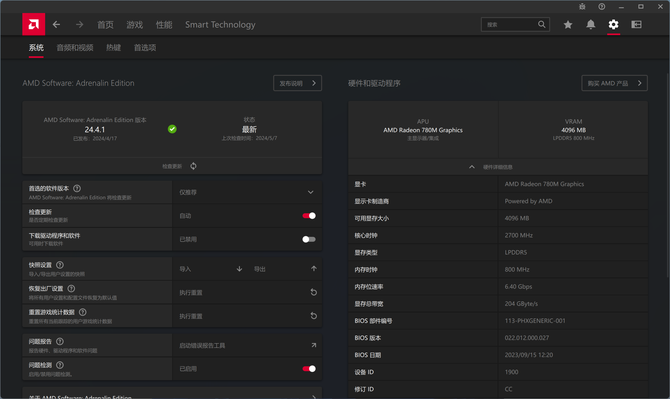This screenshot has height=399, width=670.
Task: Open favorites star icon
Action: (568, 25)
